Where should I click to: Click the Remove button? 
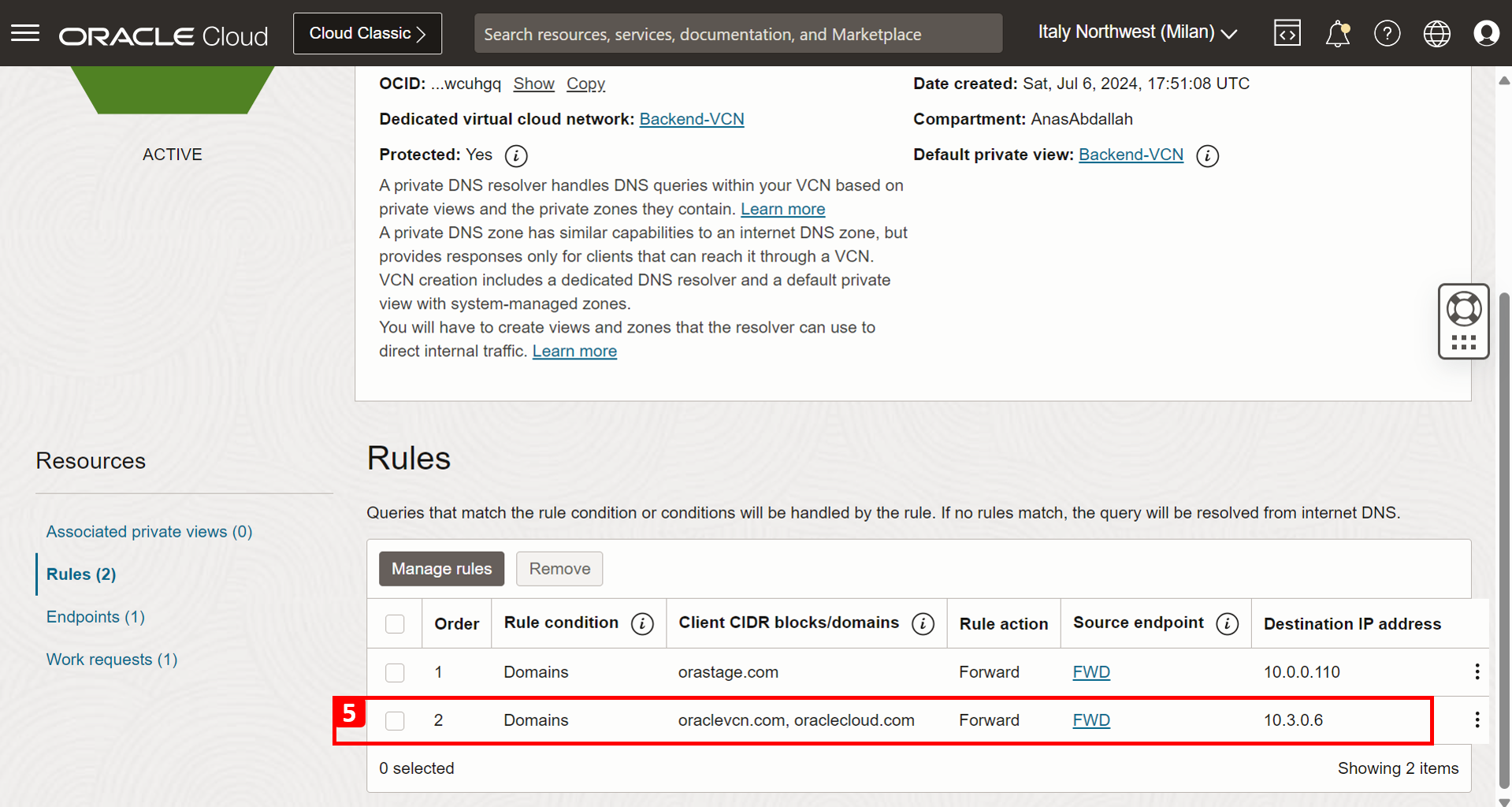(559, 568)
